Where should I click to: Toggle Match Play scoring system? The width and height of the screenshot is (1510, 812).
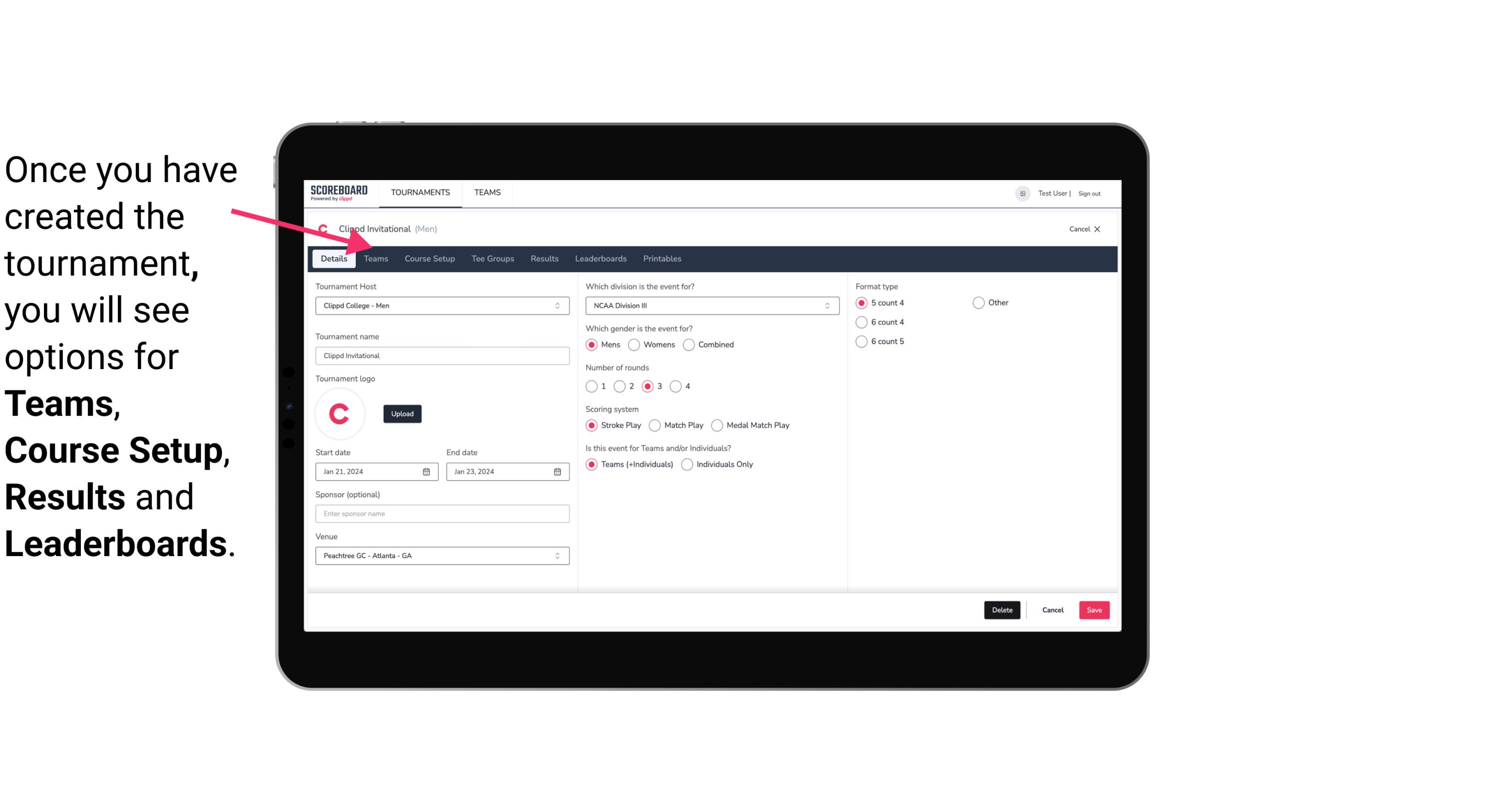[654, 425]
